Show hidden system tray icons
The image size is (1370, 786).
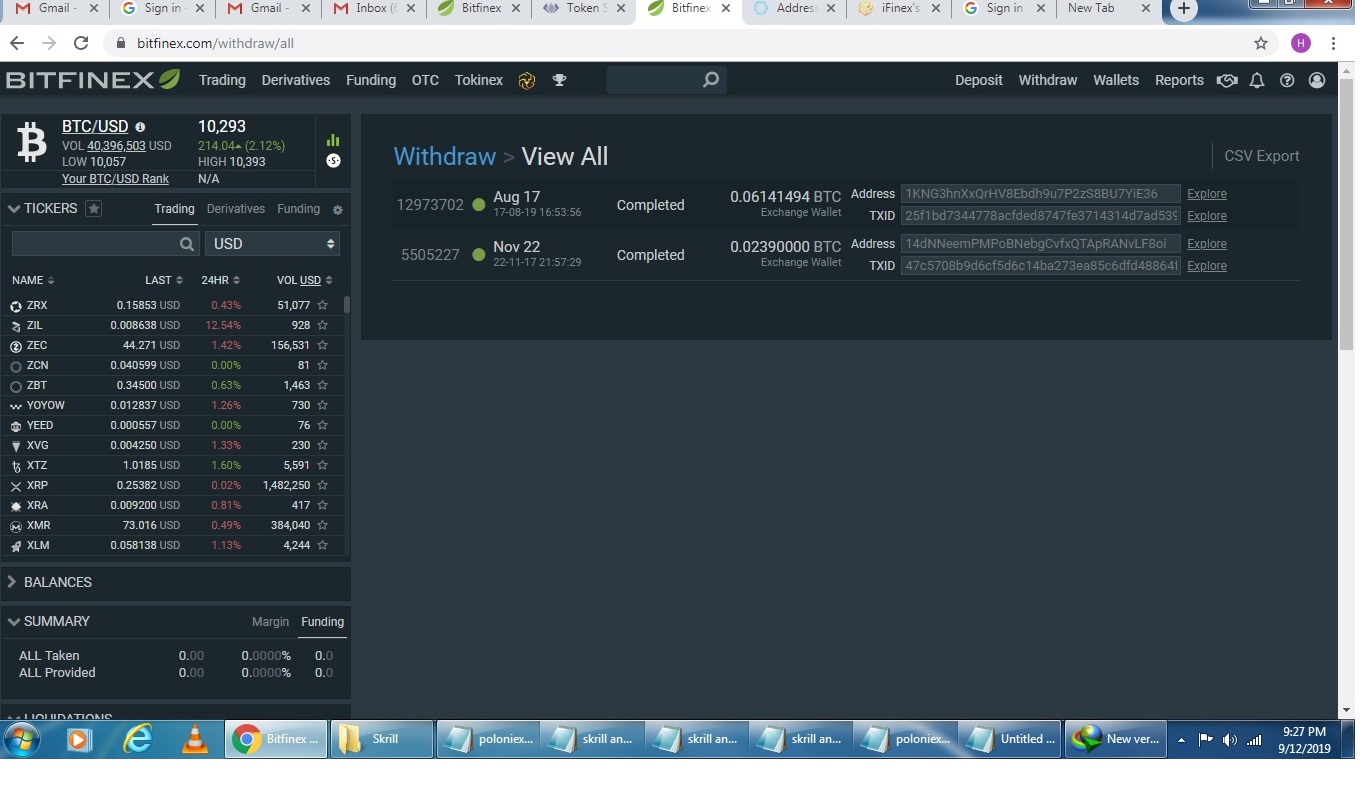[1181, 740]
